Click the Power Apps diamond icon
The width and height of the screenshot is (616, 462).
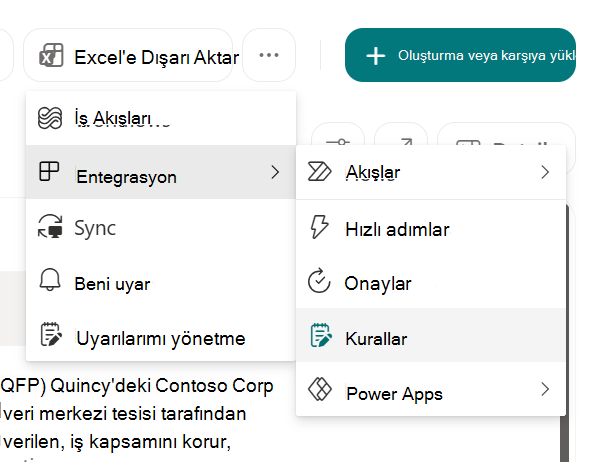tap(320, 389)
